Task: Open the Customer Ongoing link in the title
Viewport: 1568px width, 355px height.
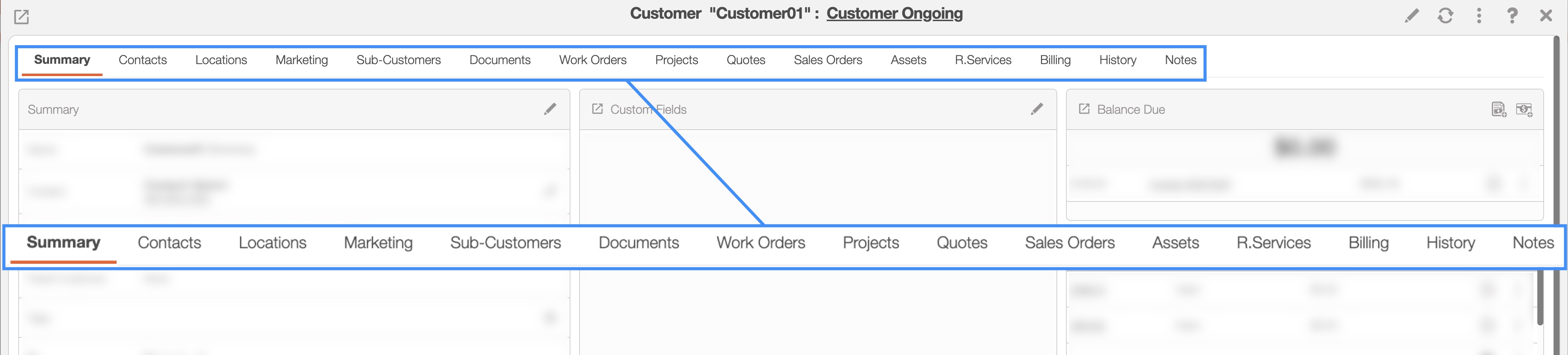Action: [x=894, y=13]
